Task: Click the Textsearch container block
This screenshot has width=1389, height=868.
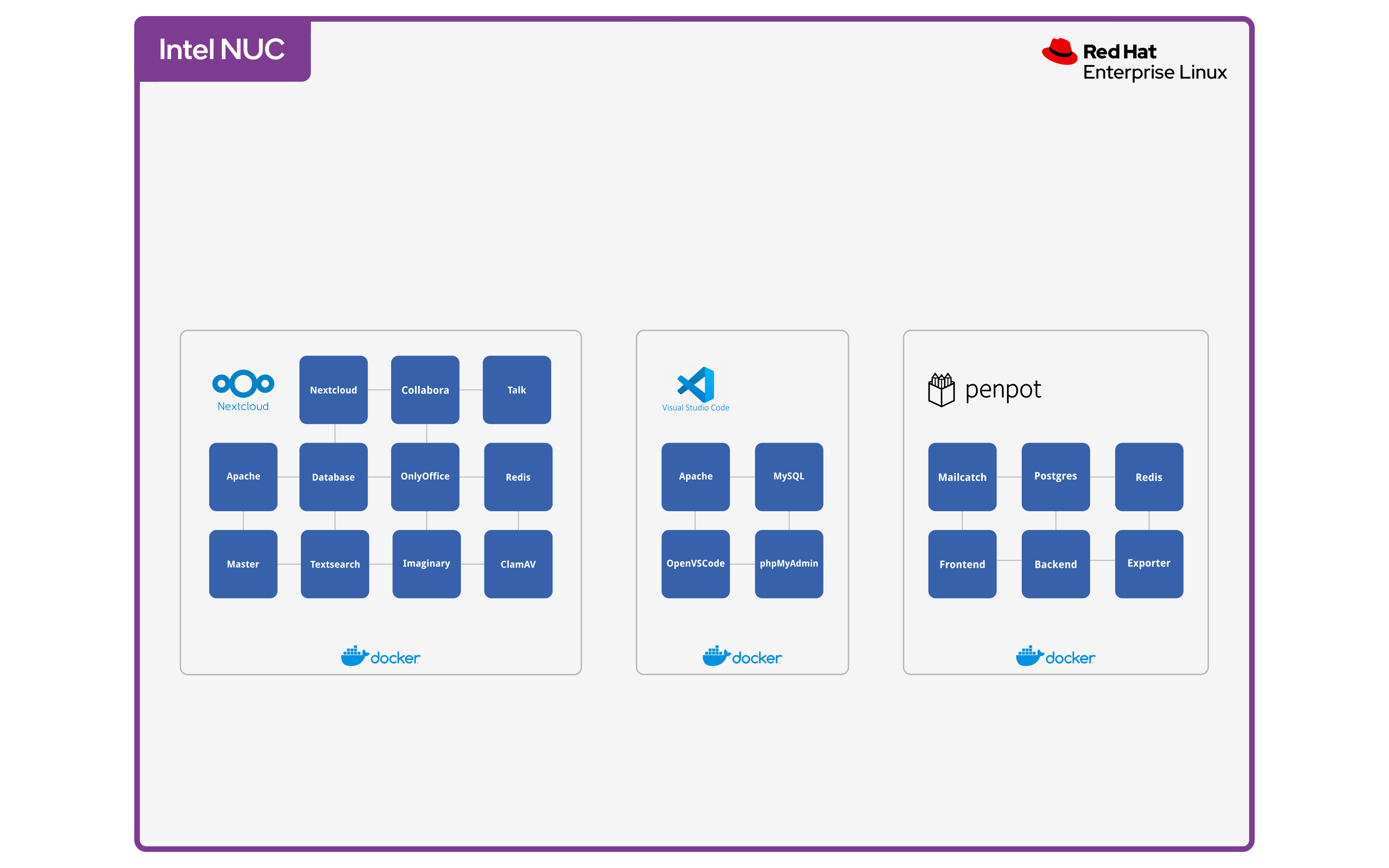Action: [335, 564]
